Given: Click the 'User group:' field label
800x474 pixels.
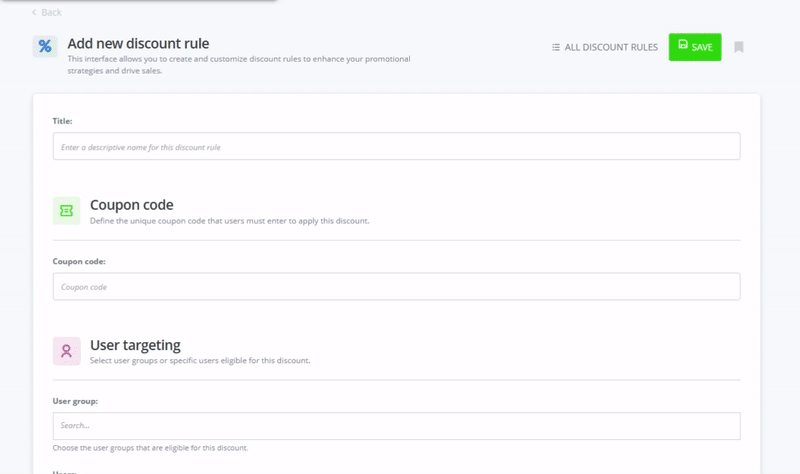Looking at the screenshot, I should (x=75, y=401).
